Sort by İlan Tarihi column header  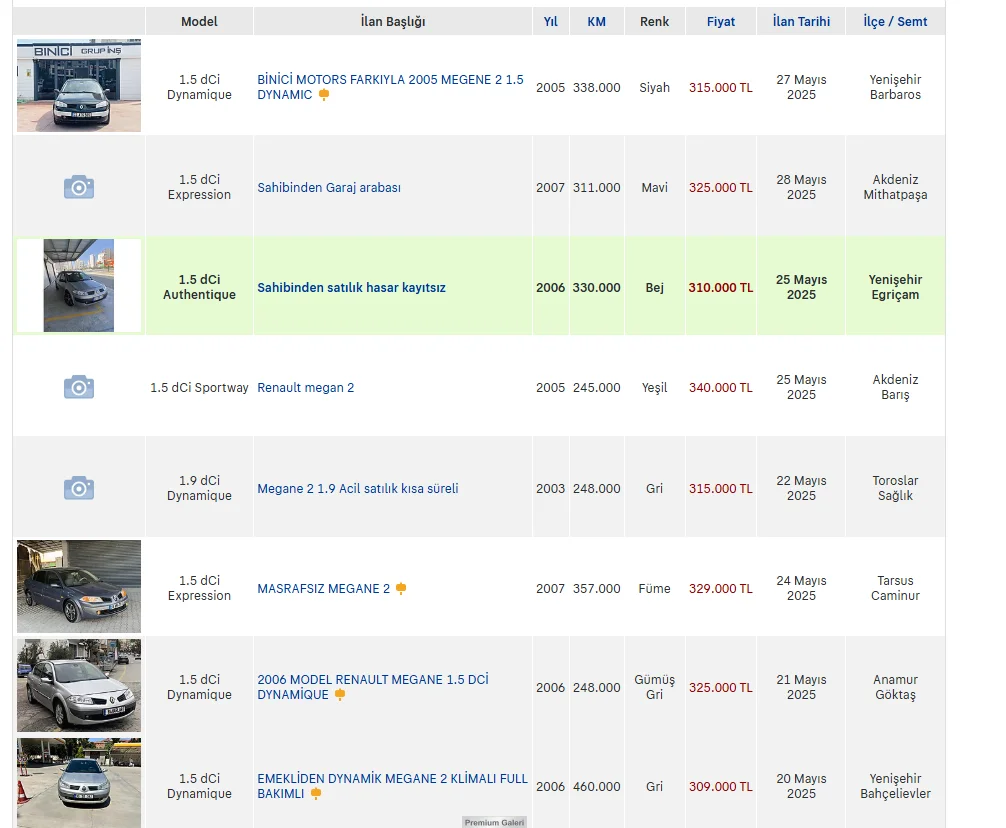(x=801, y=21)
